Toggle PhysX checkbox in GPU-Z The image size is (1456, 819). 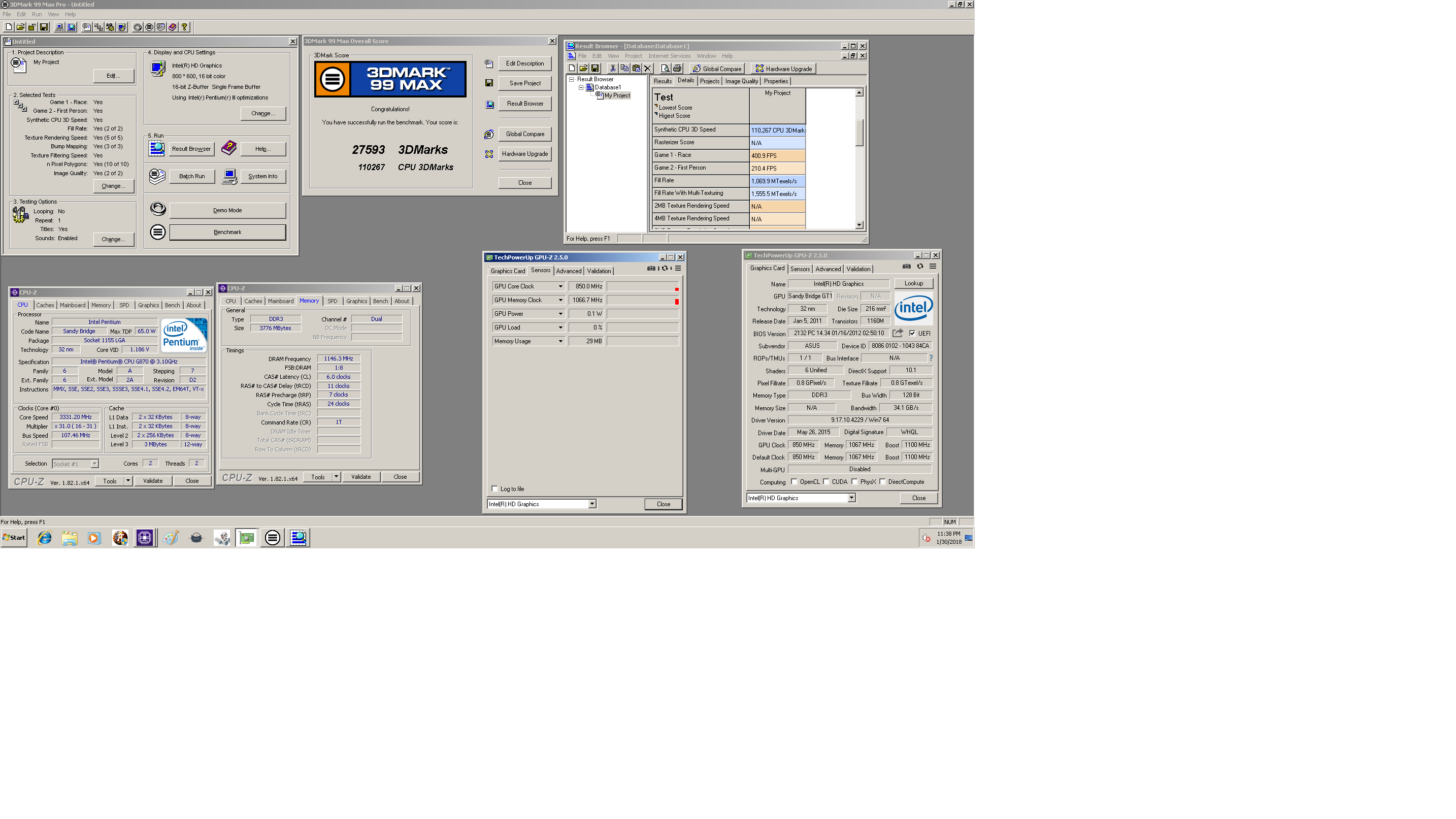coord(854,481)
